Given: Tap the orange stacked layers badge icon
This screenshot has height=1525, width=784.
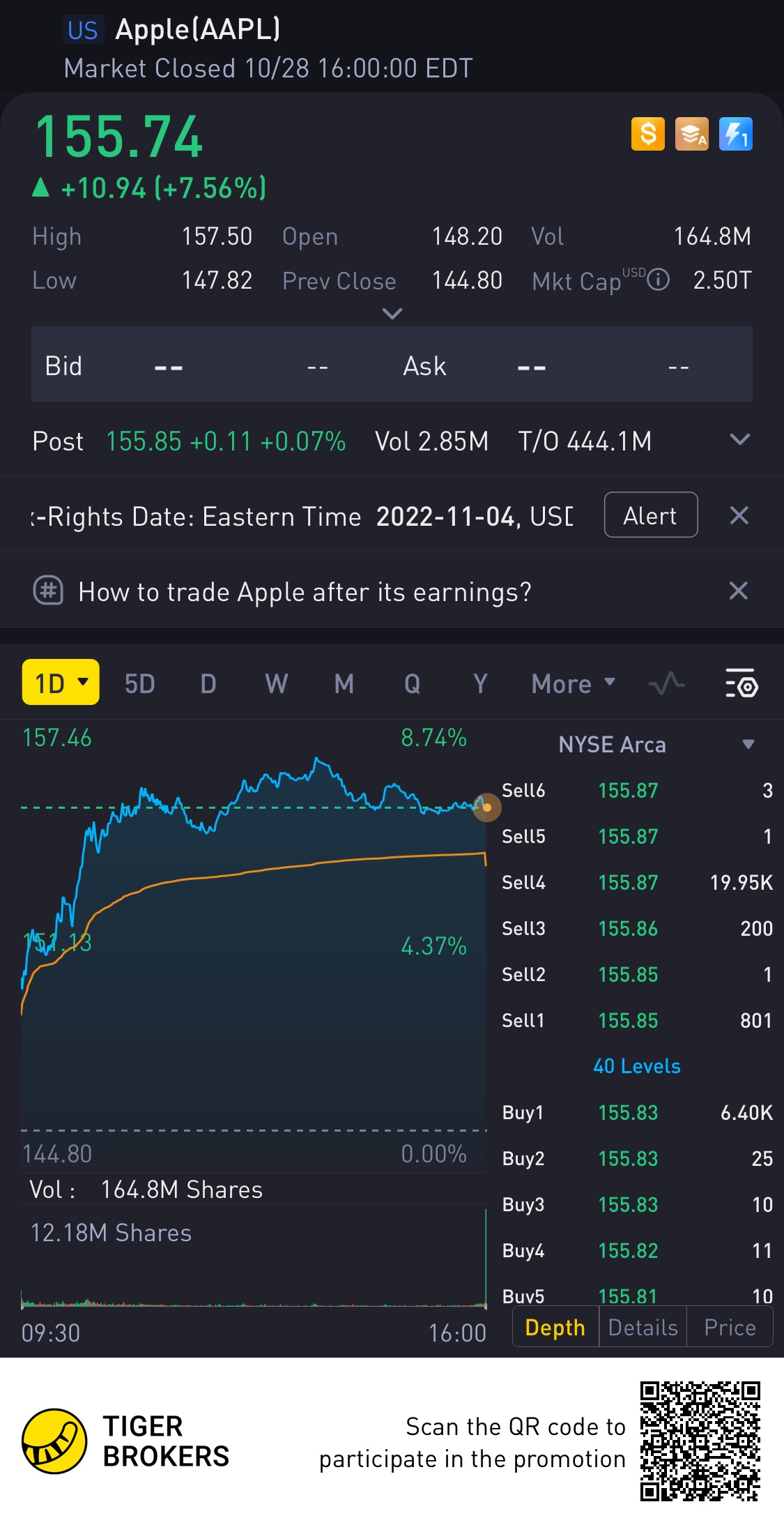Looking at the screenshot, I should [x=692, y=133].
